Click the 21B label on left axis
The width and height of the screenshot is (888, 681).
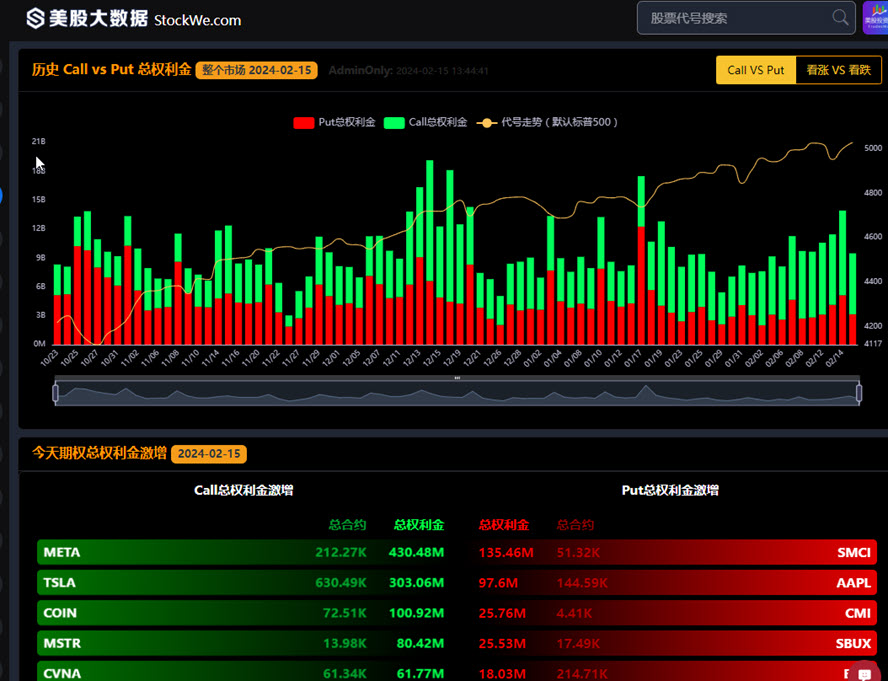[39, 141]
